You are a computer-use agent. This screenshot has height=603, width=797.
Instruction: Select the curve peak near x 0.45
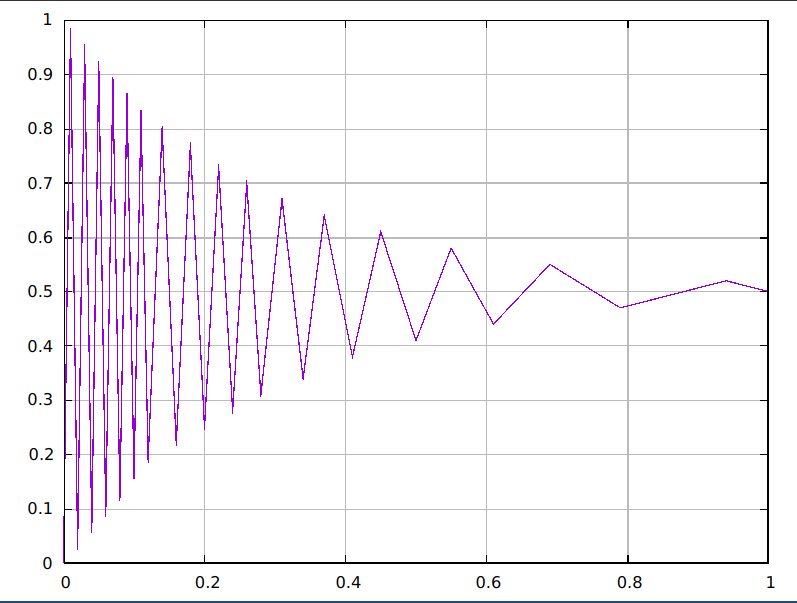pyautogui.click(x=380, y=232)
